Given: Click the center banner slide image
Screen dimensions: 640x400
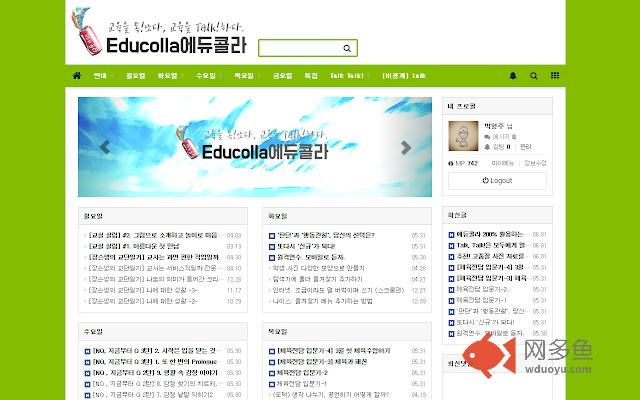Looking at the screenshot, I should pos(255,147).
